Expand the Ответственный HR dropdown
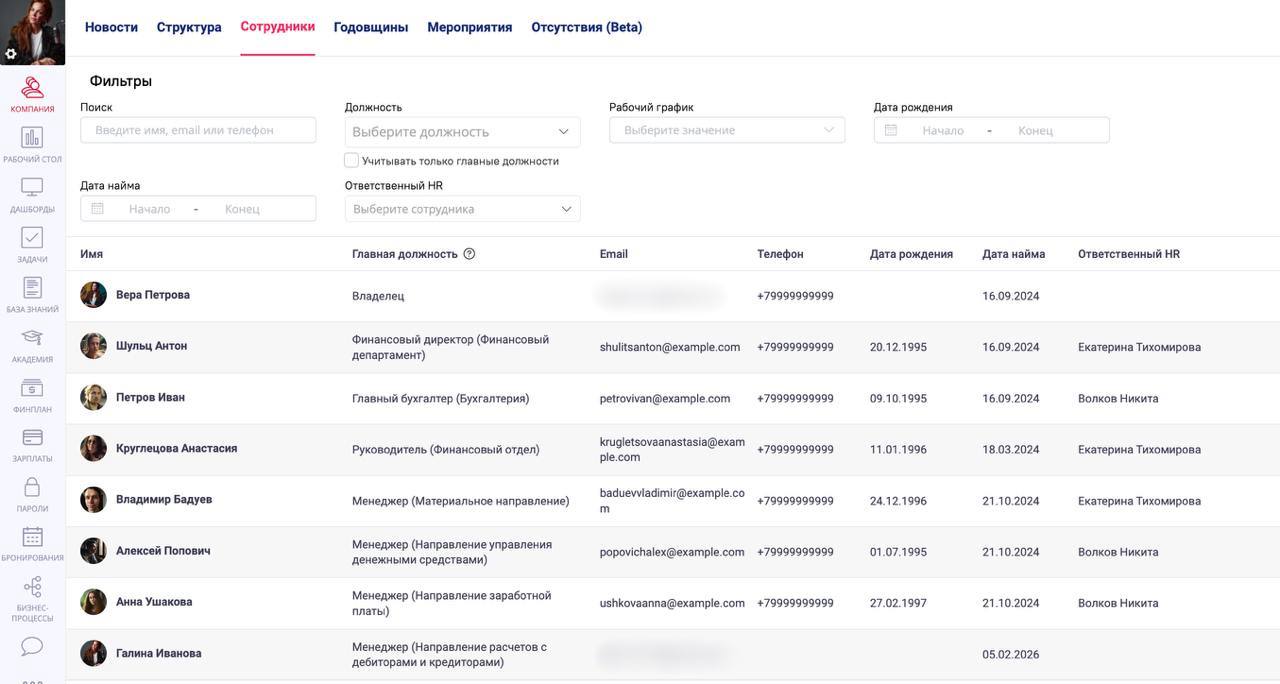 (462, 209)
